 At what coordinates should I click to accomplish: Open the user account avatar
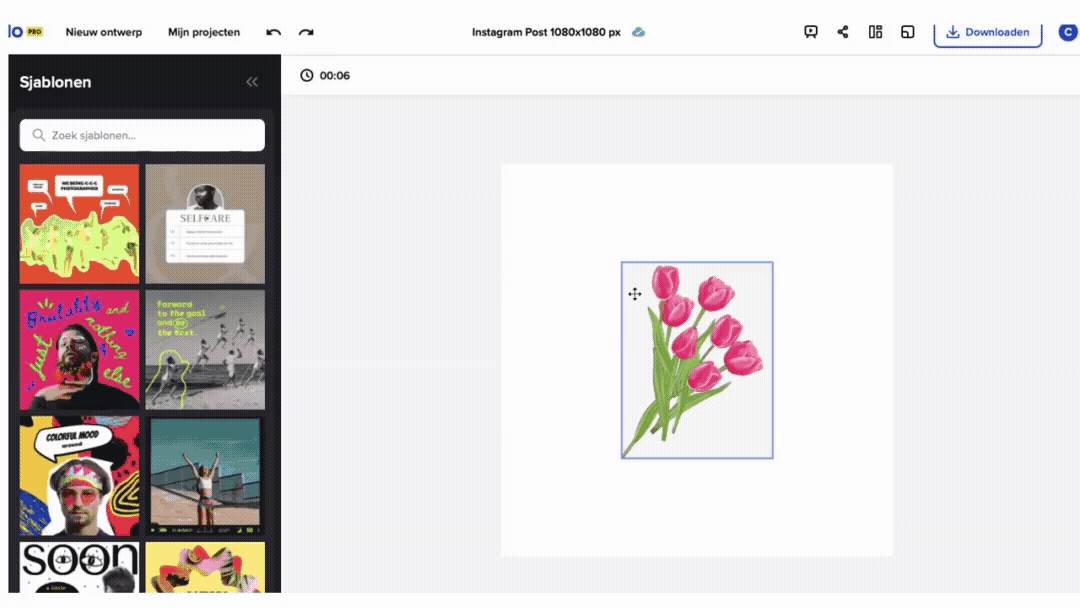coord(1068,32)
